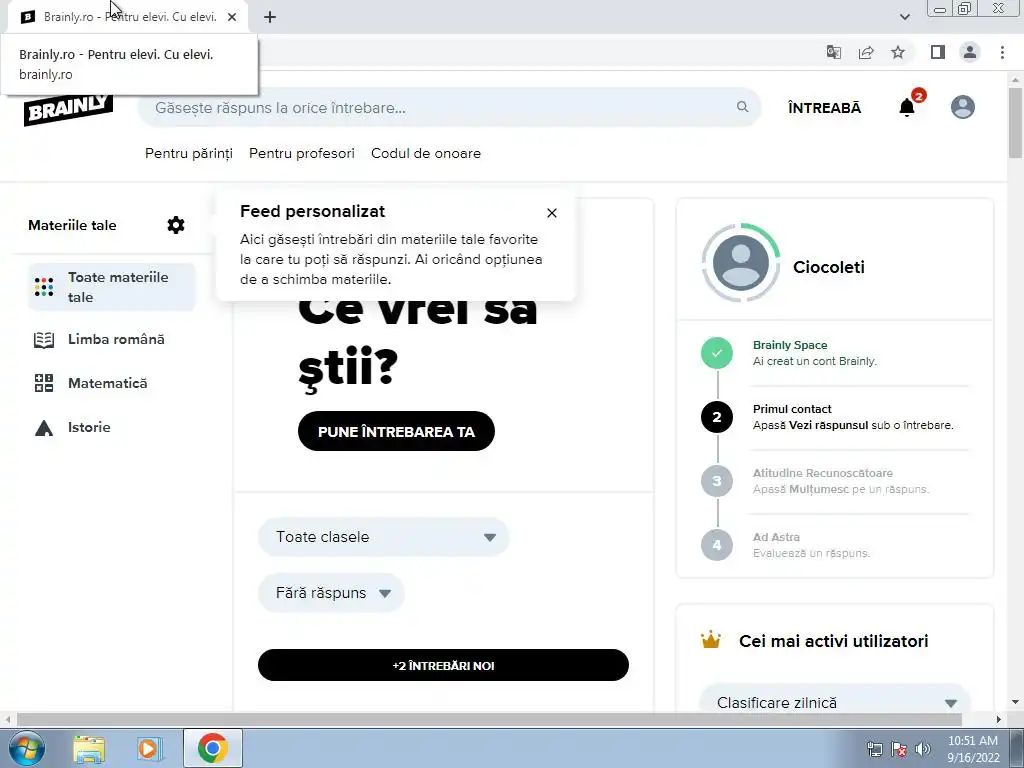Close the Feed personalizat tooltip

[552, 213]
